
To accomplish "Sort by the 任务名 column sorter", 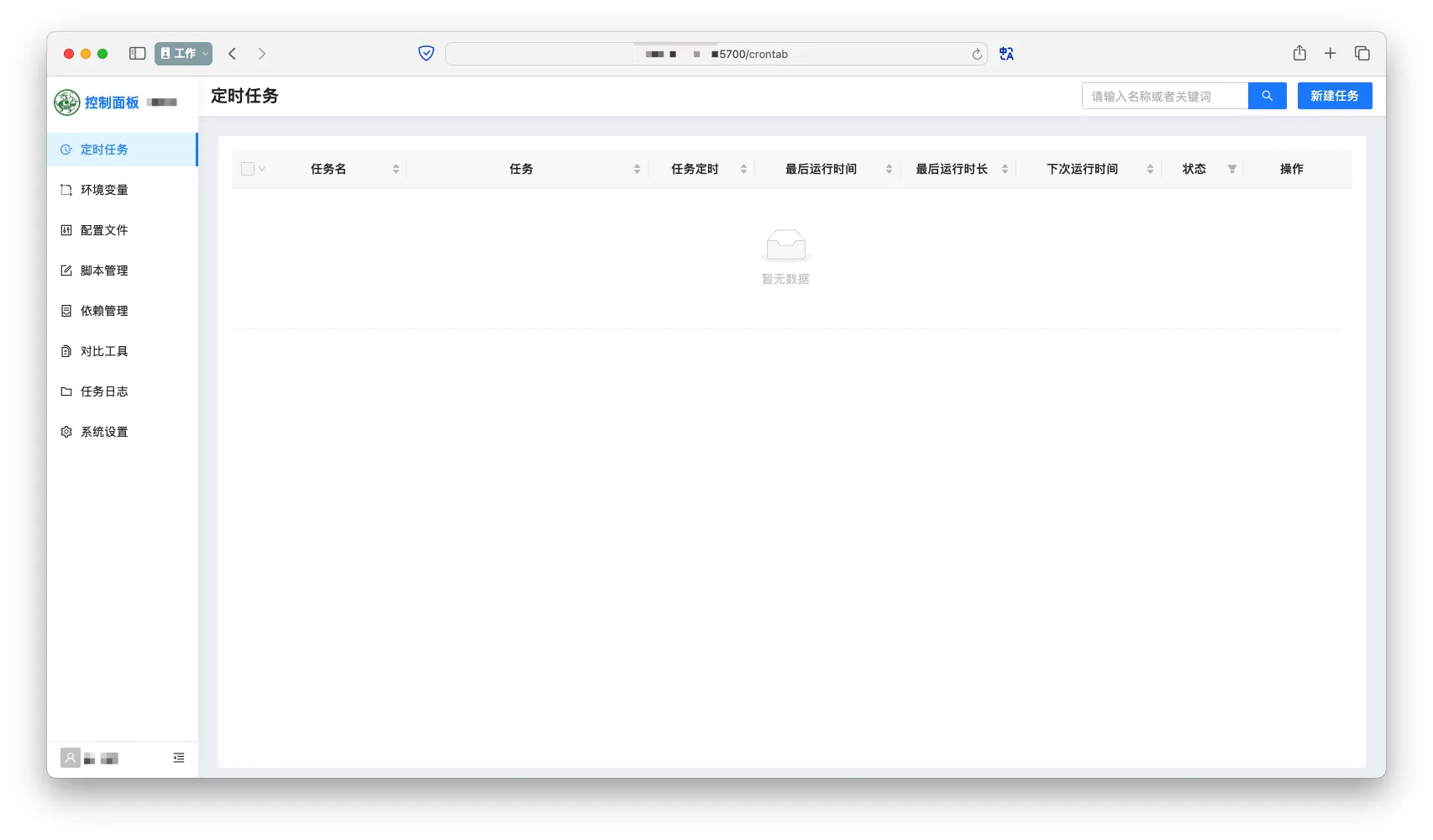I will 396,169.
